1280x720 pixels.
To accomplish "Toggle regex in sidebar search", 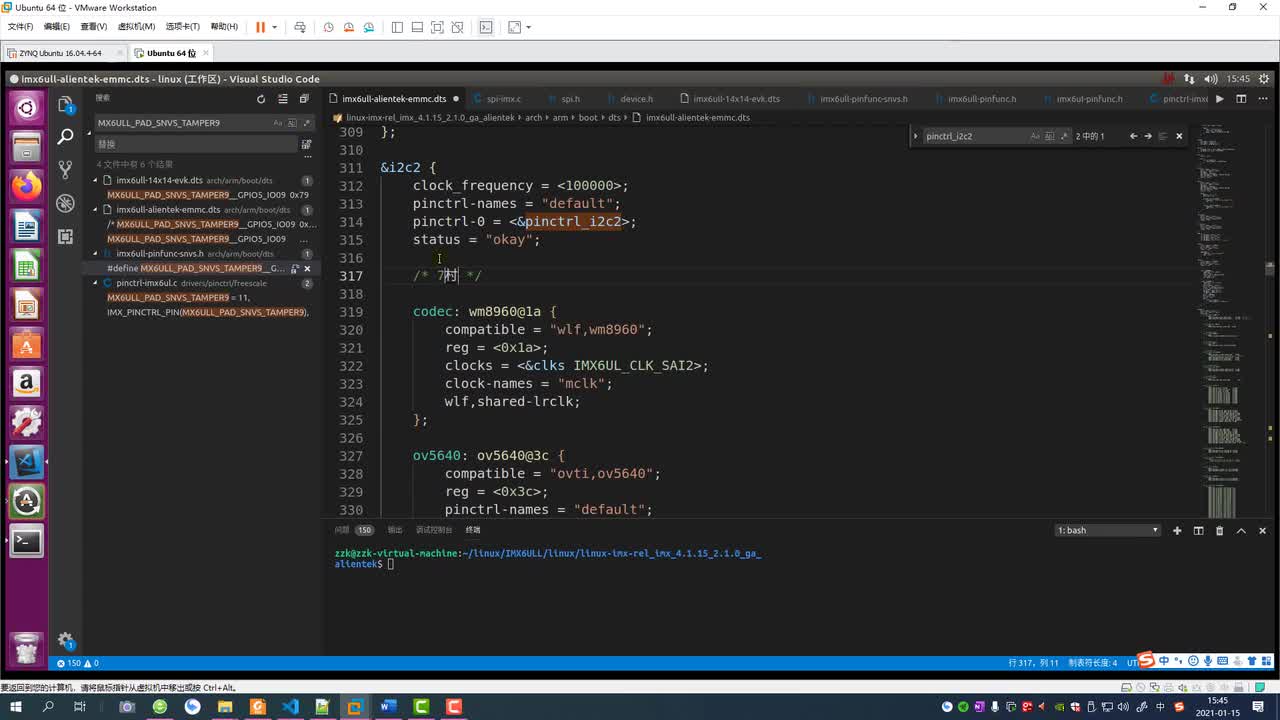I will click(x=307, y=123).
